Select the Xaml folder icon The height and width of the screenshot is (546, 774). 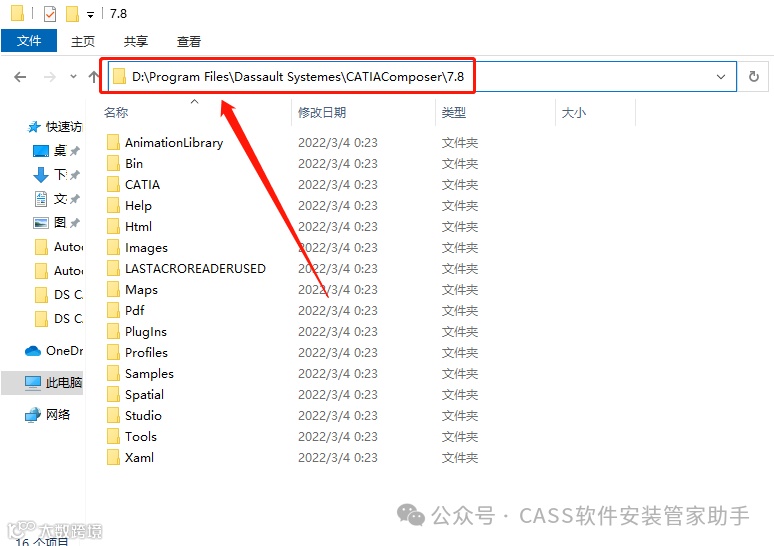pyautogui.click(x=113, y=457)
